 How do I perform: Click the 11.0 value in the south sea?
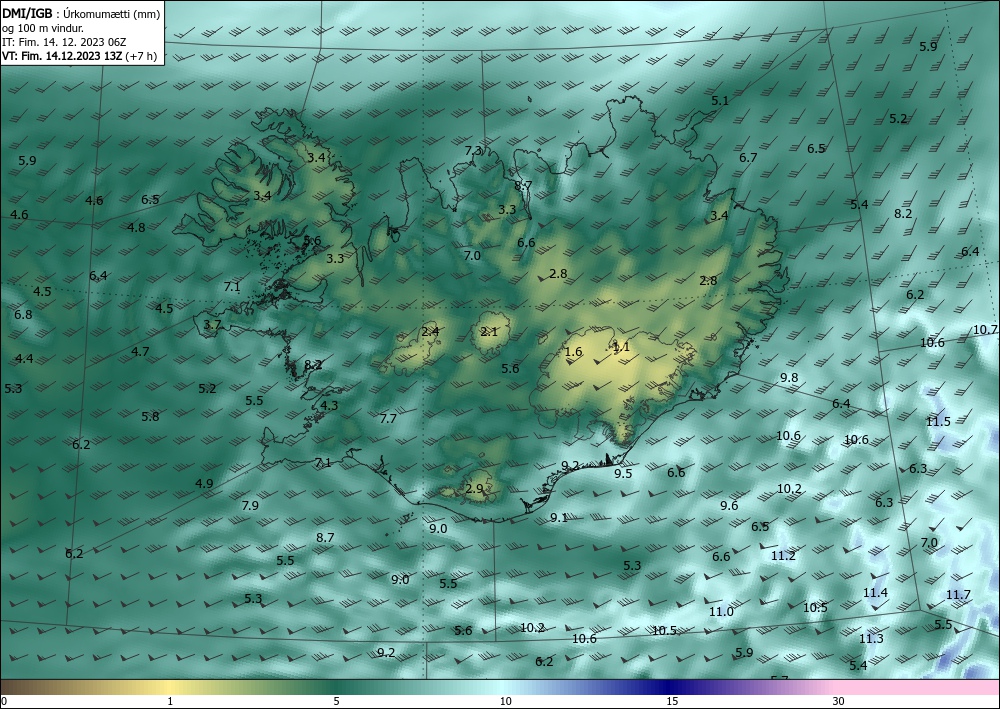tap(721, 611)
